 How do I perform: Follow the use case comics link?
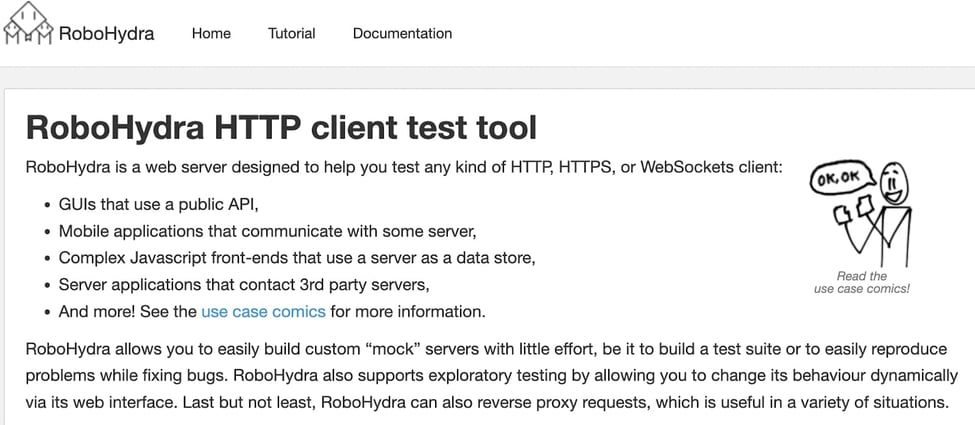[263, 311]
